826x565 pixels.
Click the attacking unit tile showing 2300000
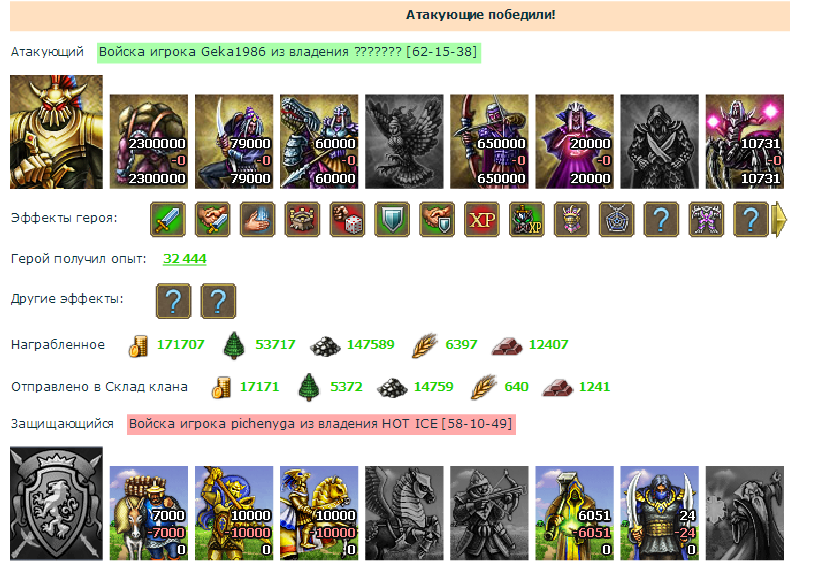[x=149, y=142]
